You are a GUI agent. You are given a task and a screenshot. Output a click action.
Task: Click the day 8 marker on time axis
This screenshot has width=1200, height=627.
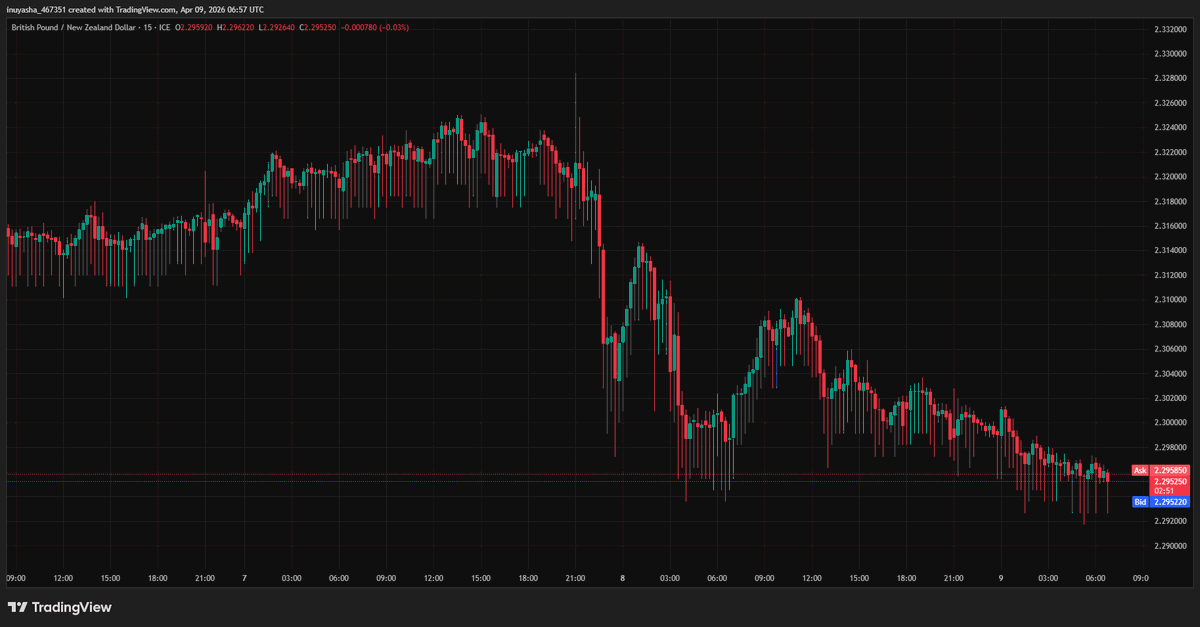pos(622,578)
